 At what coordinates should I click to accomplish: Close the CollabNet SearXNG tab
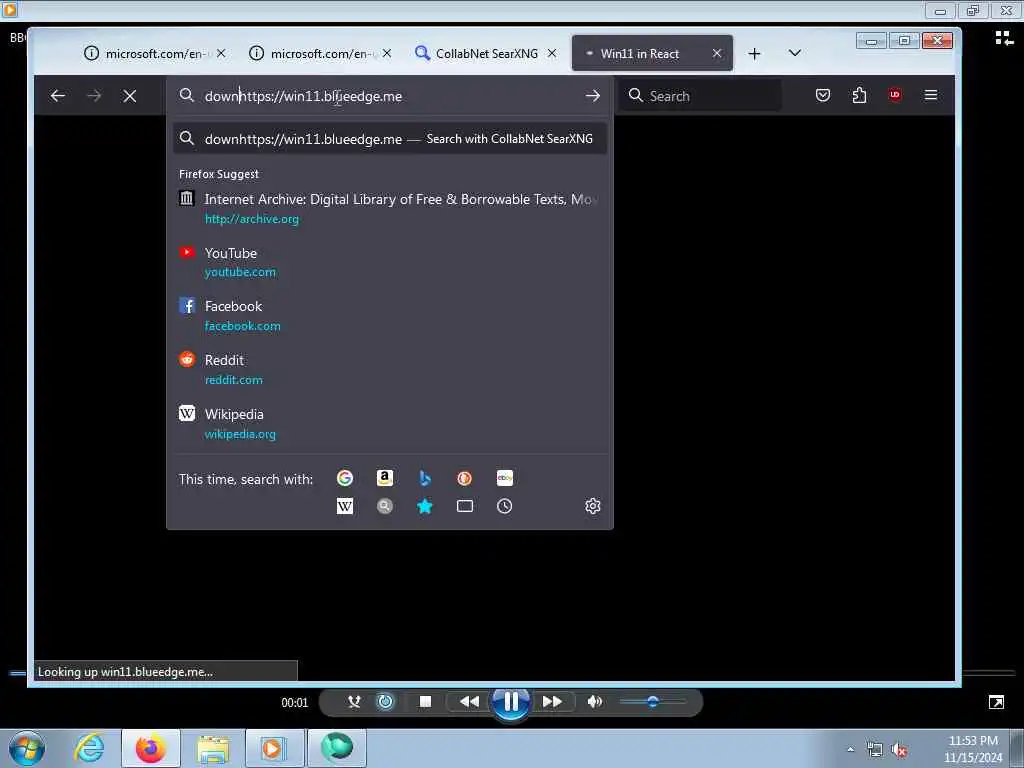552,54
